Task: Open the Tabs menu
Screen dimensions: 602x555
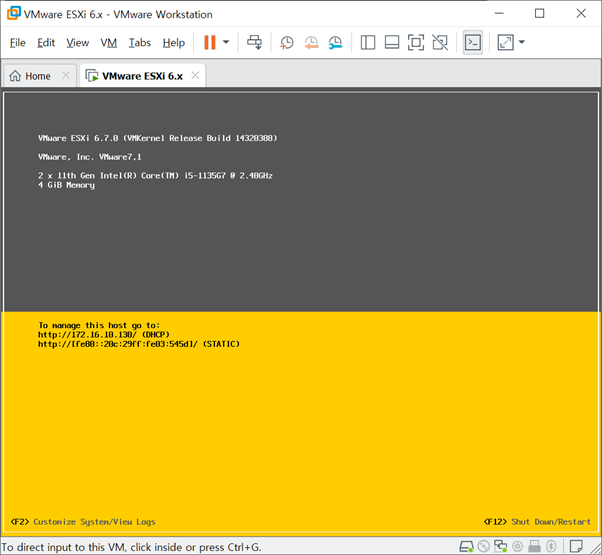Action: click(x=140, y=43)
